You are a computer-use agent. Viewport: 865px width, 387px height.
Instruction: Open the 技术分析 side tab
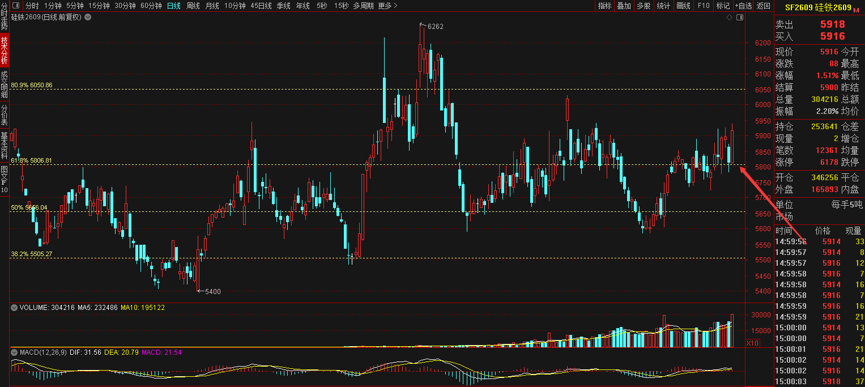coord(4,51)
